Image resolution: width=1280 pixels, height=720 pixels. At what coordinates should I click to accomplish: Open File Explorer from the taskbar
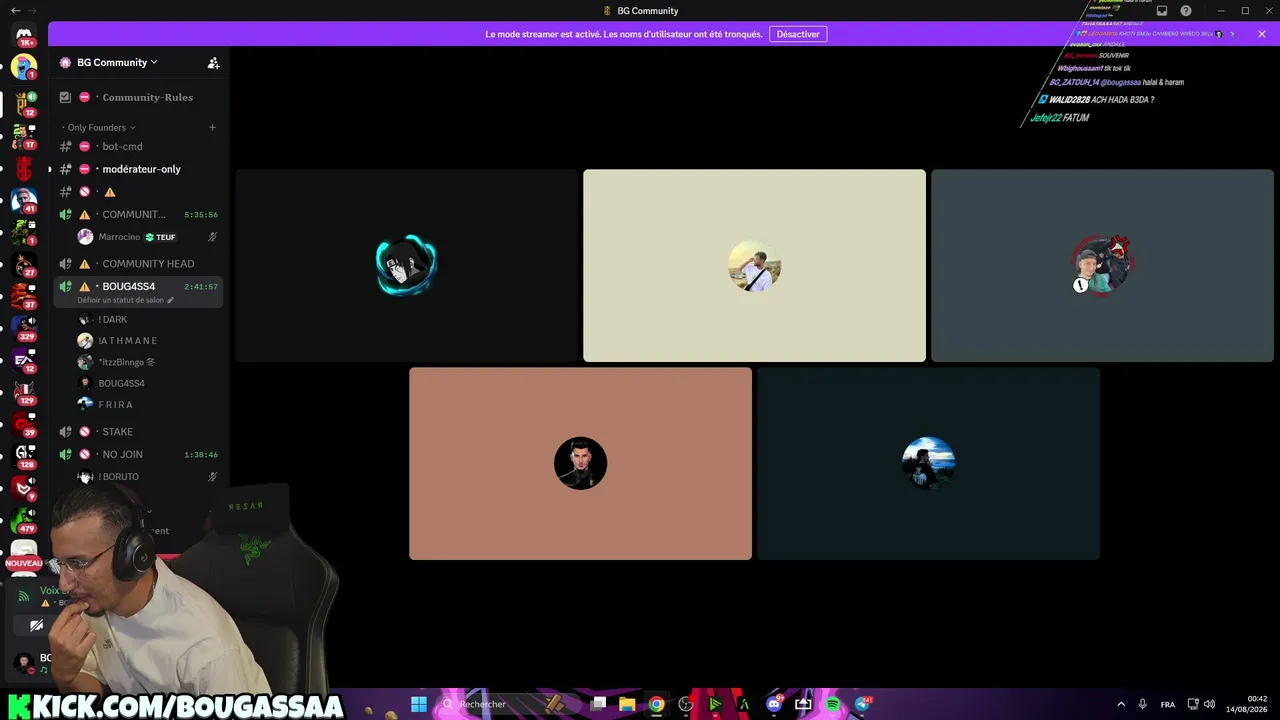[627, 704]
